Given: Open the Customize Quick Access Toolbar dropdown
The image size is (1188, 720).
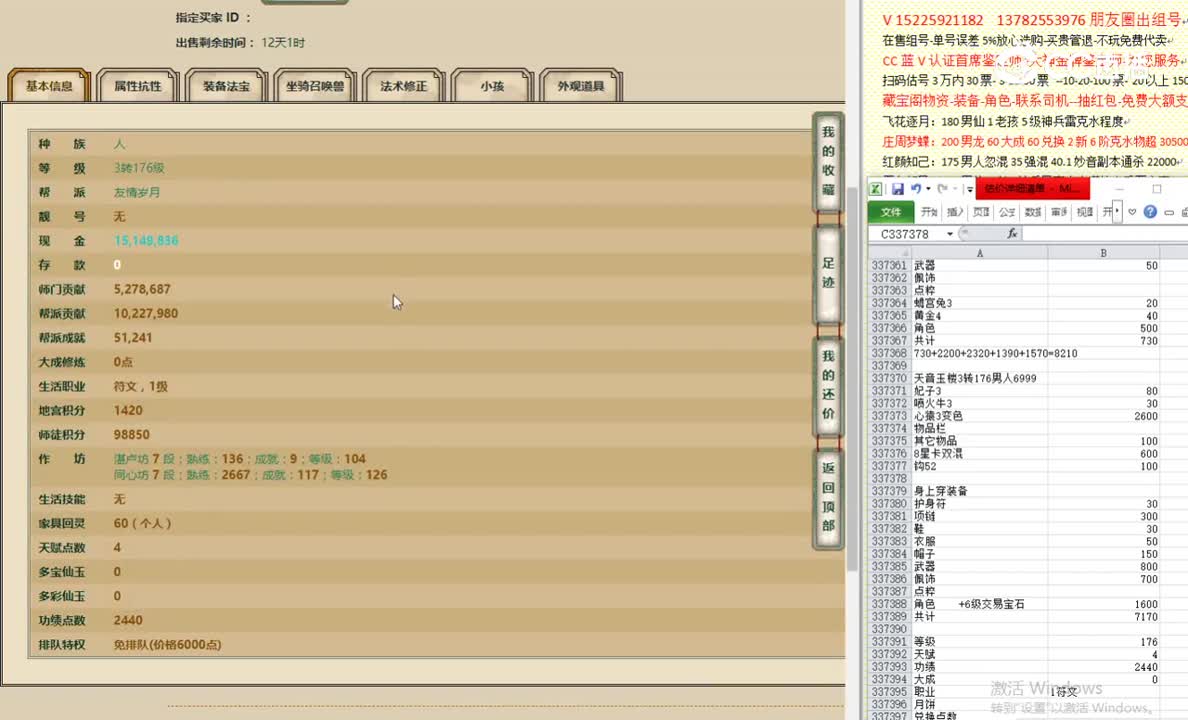Looking at the screenshot, I should (x=970, y=188).
